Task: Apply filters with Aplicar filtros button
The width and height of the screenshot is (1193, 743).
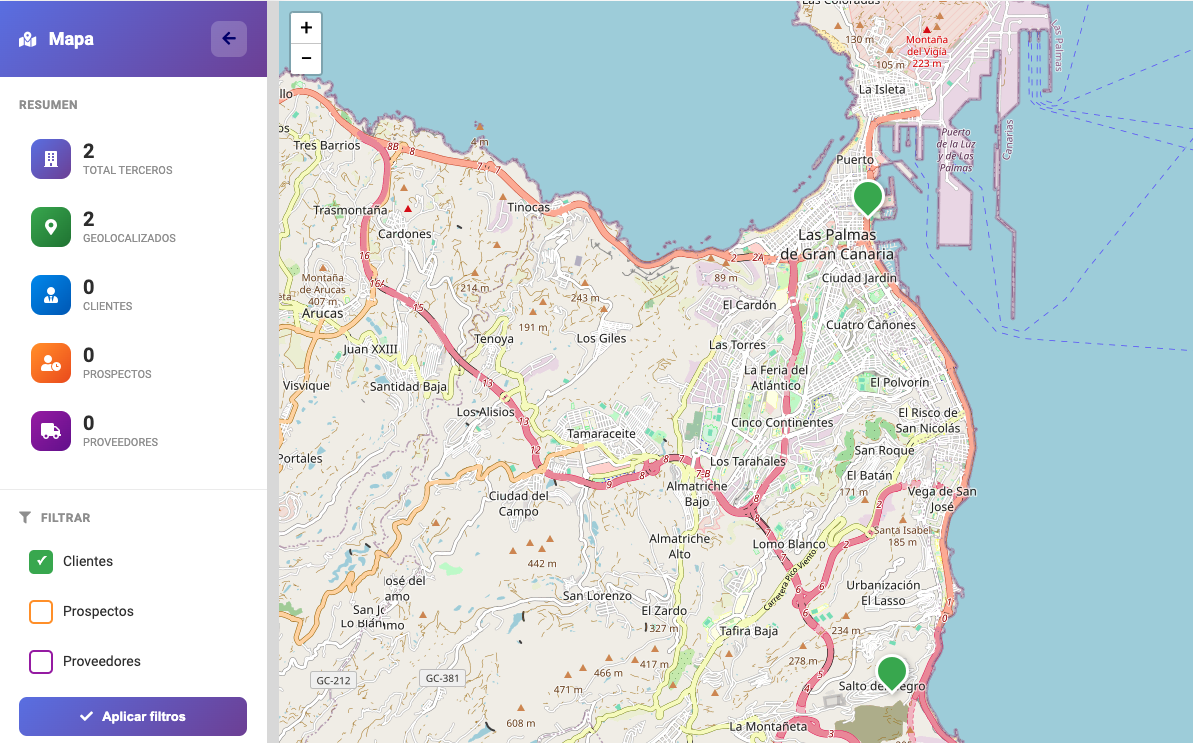Action: 133,716
